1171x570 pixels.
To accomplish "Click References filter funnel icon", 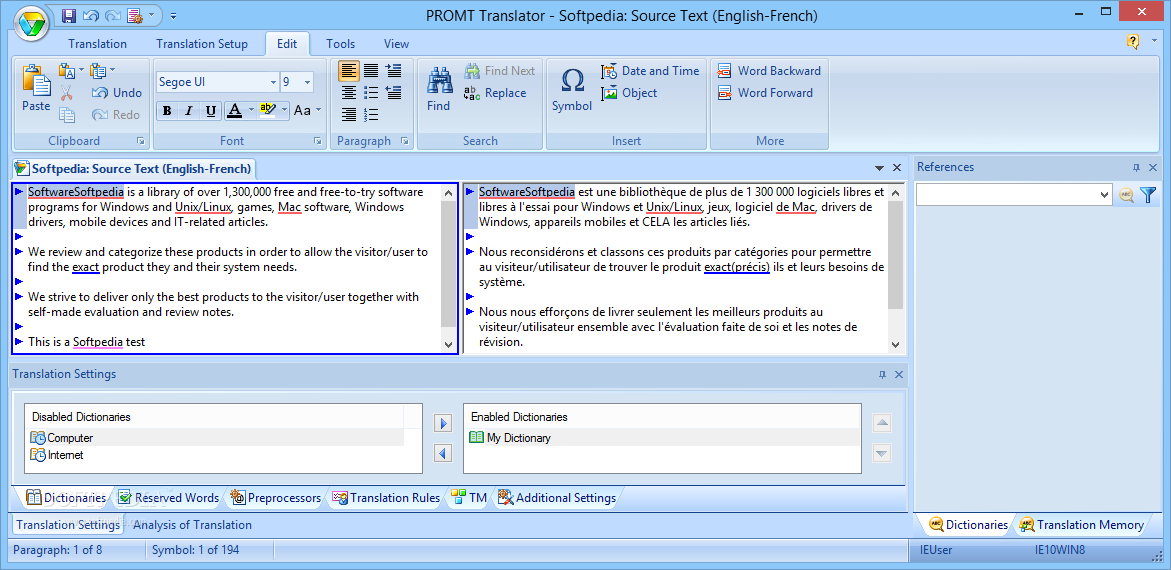I will [1148, 195].
